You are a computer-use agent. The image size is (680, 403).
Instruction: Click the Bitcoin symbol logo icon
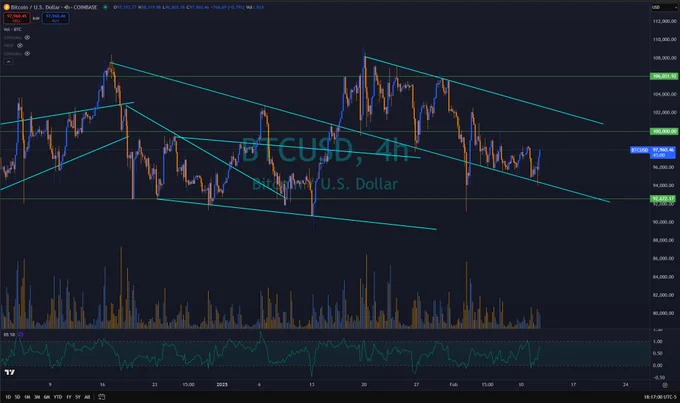click(x=7, y=7)
